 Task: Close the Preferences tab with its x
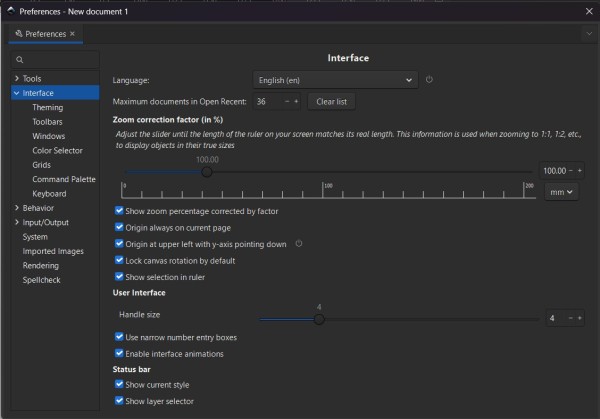click(72, 34)
